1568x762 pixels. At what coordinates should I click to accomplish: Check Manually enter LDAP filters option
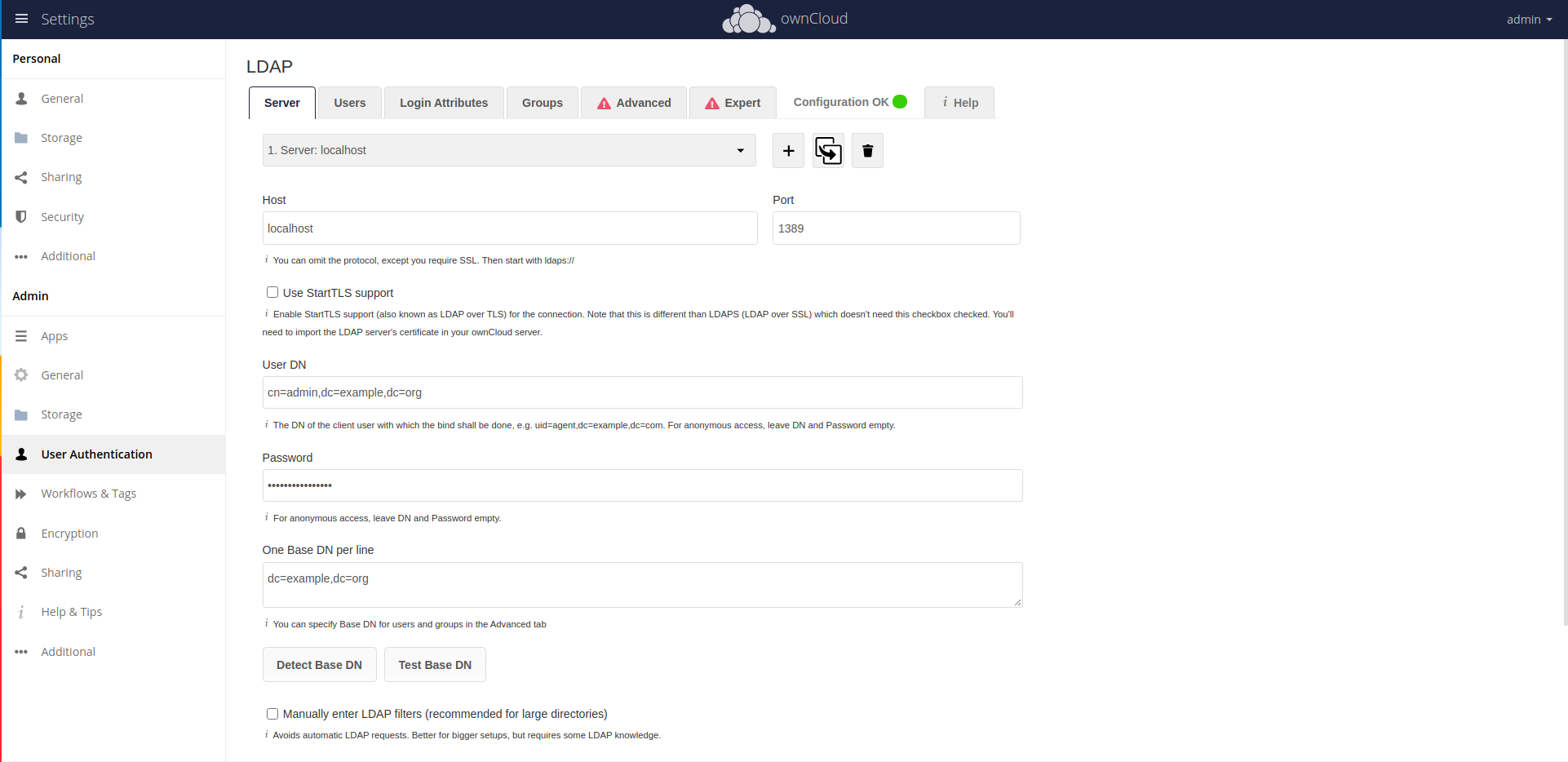tap(272, 714)
